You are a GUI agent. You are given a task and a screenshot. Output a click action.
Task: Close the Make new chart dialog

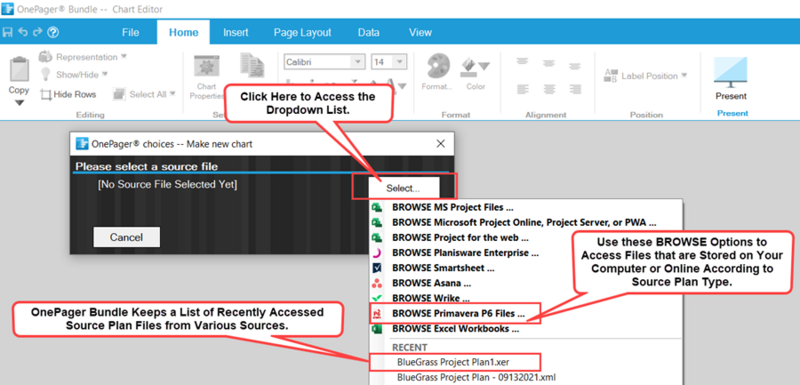441,144
